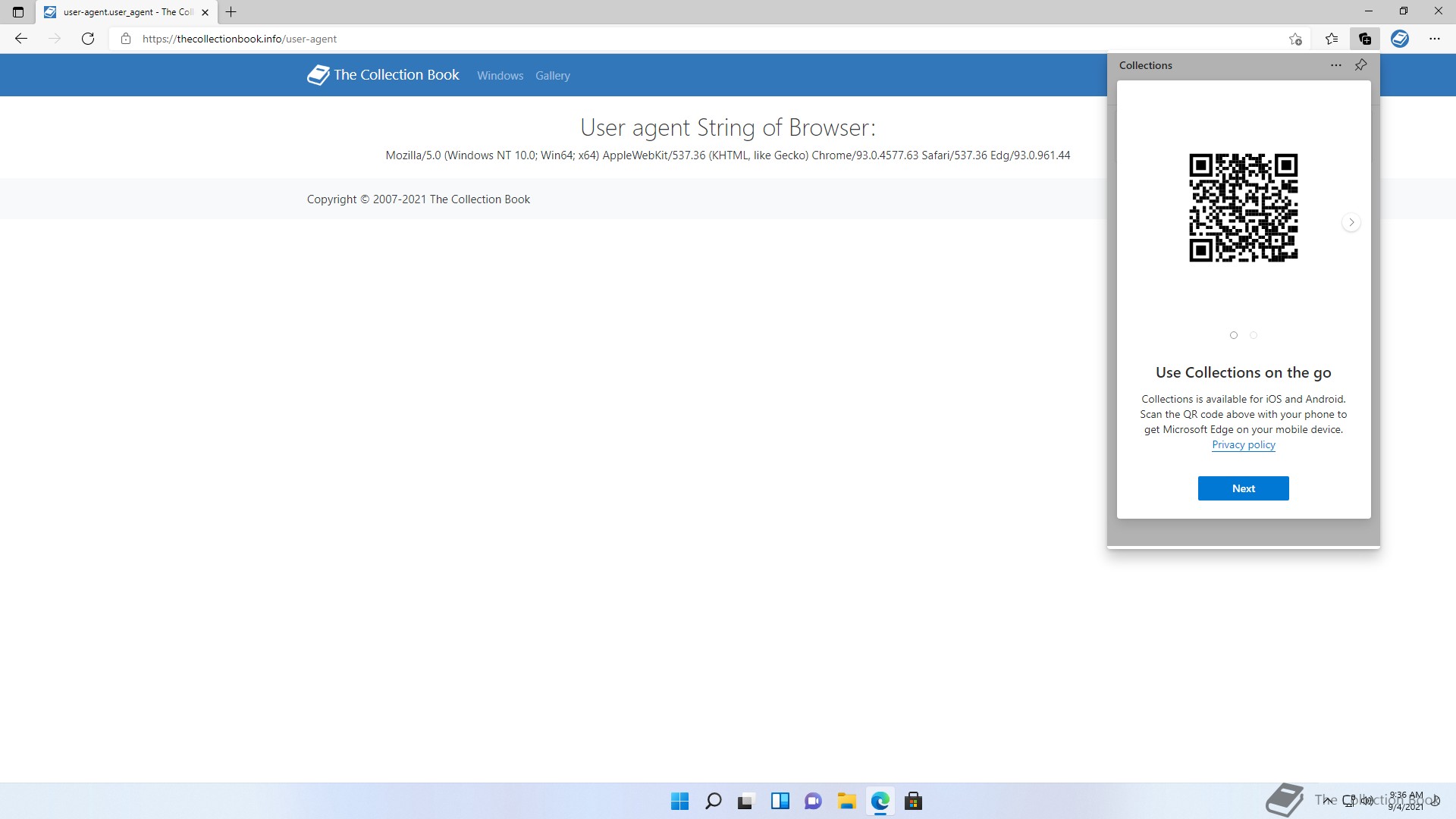Pin the Collections panel
Image resolution: width=1456 pixels, height=819 pixels.
point(1361,65)
